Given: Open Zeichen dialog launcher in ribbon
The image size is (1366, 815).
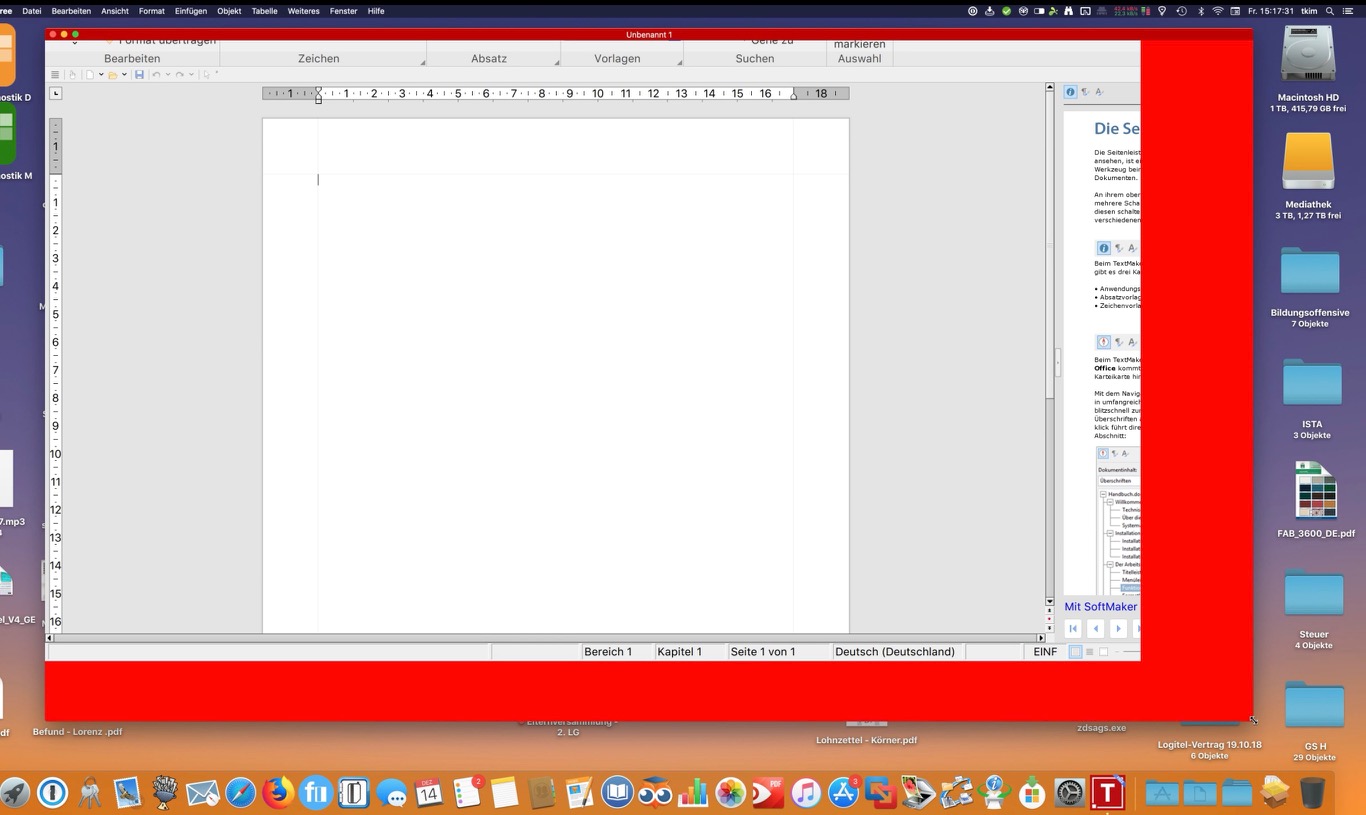Looking at the screenshot, I should pos(422,63).
